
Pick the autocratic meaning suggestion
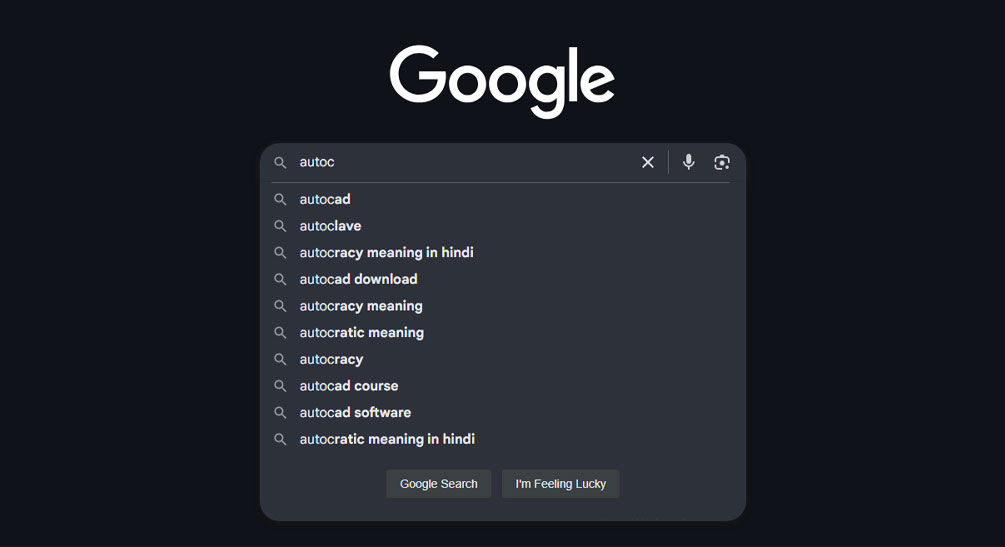coord(502,333)
